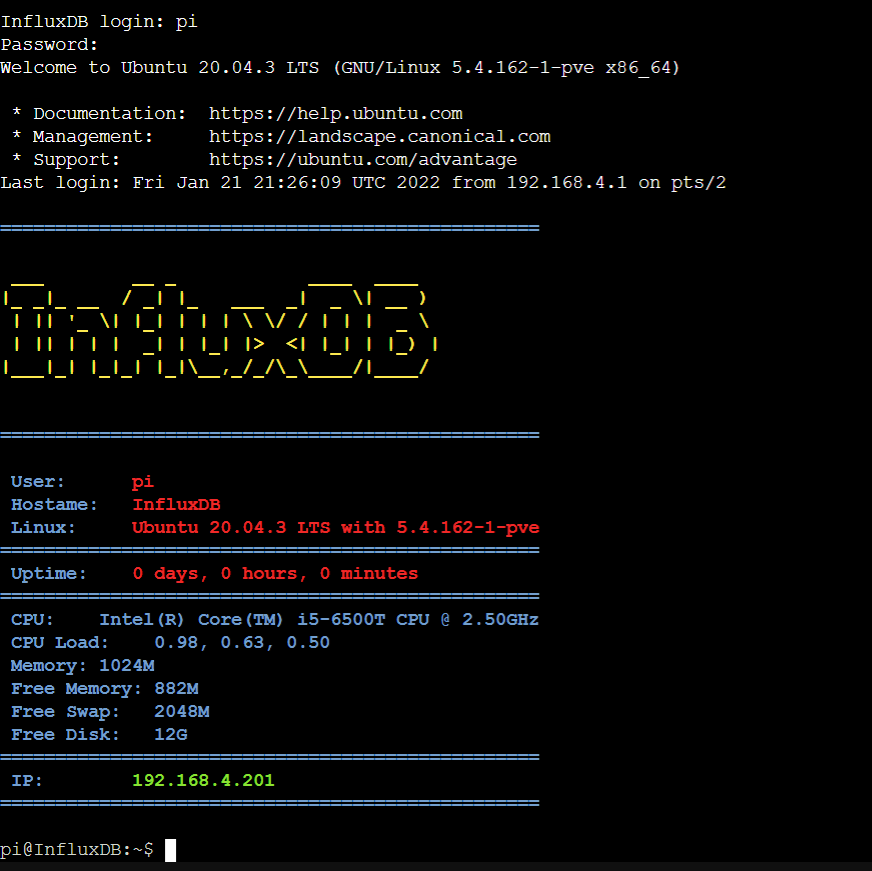This screenshot has height=871, width=872.
Task: Click the '0.98, 0.63, 0.50' load values
Action: pos(242,642)
